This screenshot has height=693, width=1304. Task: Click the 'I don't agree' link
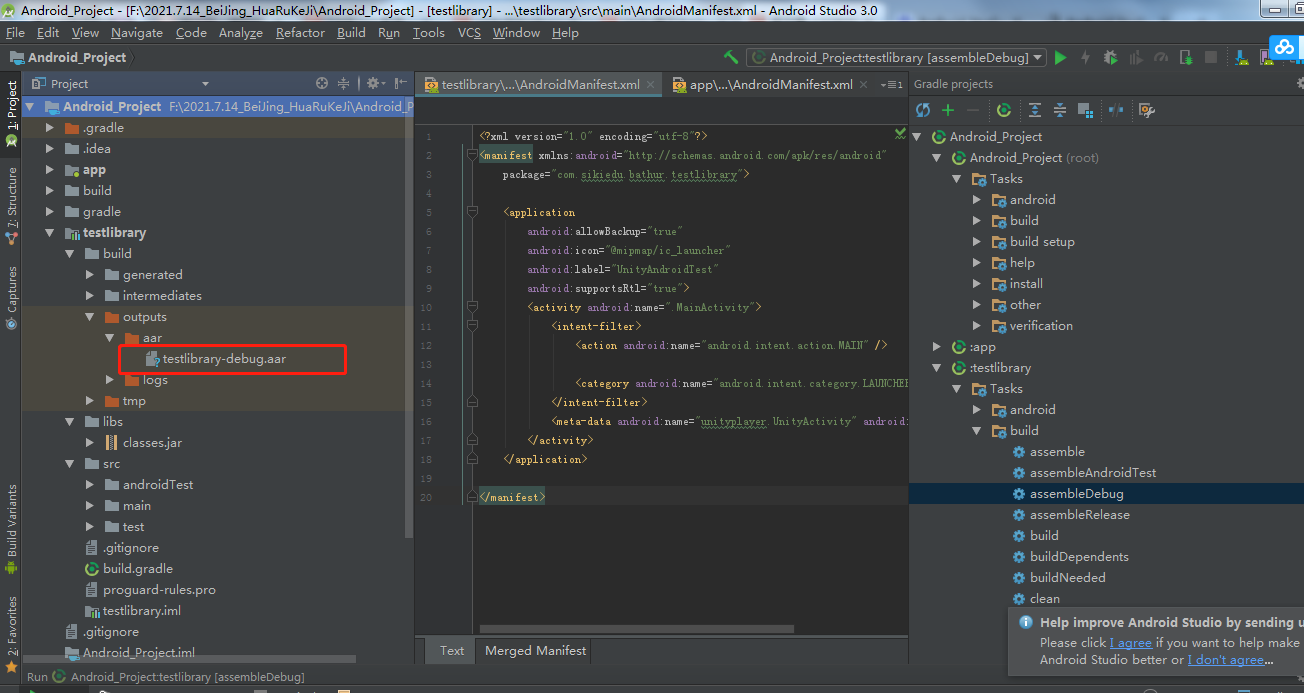click(1226, 660)
